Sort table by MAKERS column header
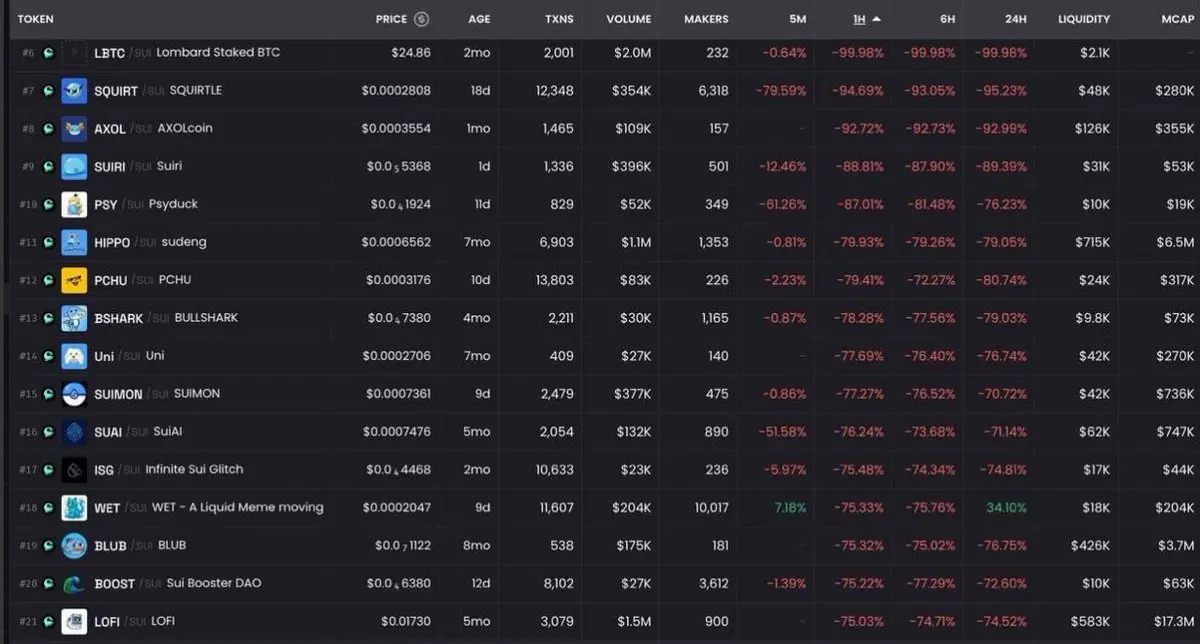Image resolution: width=1200 pixels, height=644 pixels. 706,19
